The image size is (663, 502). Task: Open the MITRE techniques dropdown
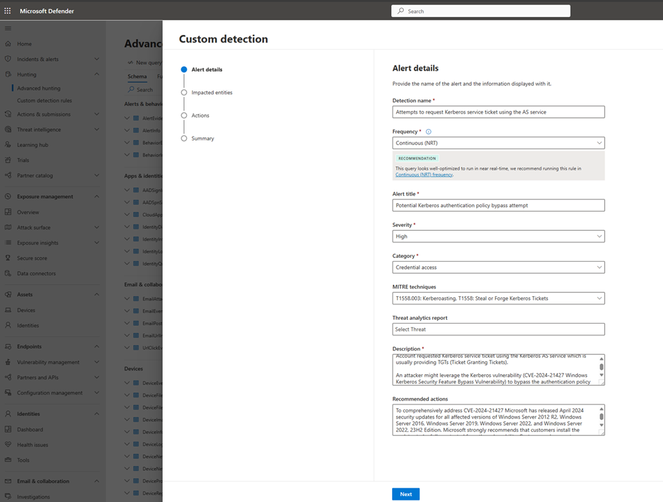click(498, 298)
